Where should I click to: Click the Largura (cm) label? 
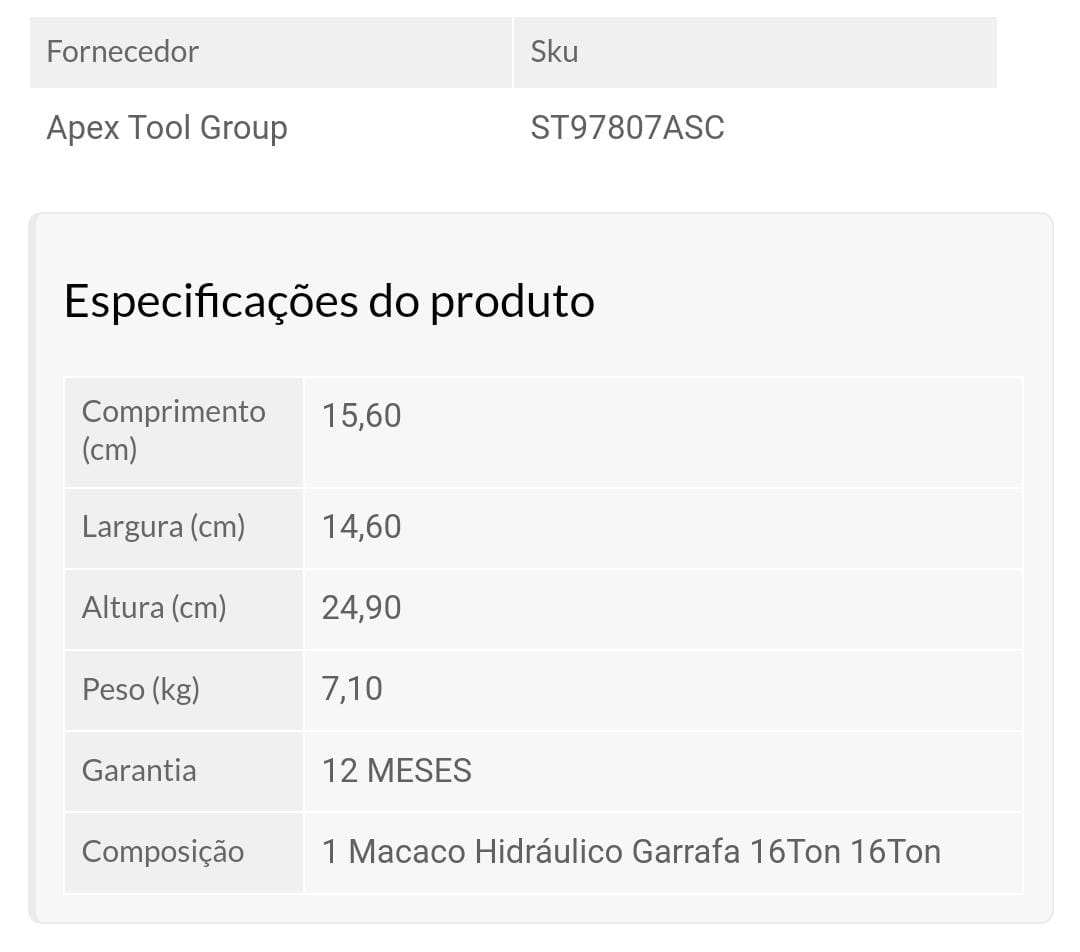[x=163, y=527]
